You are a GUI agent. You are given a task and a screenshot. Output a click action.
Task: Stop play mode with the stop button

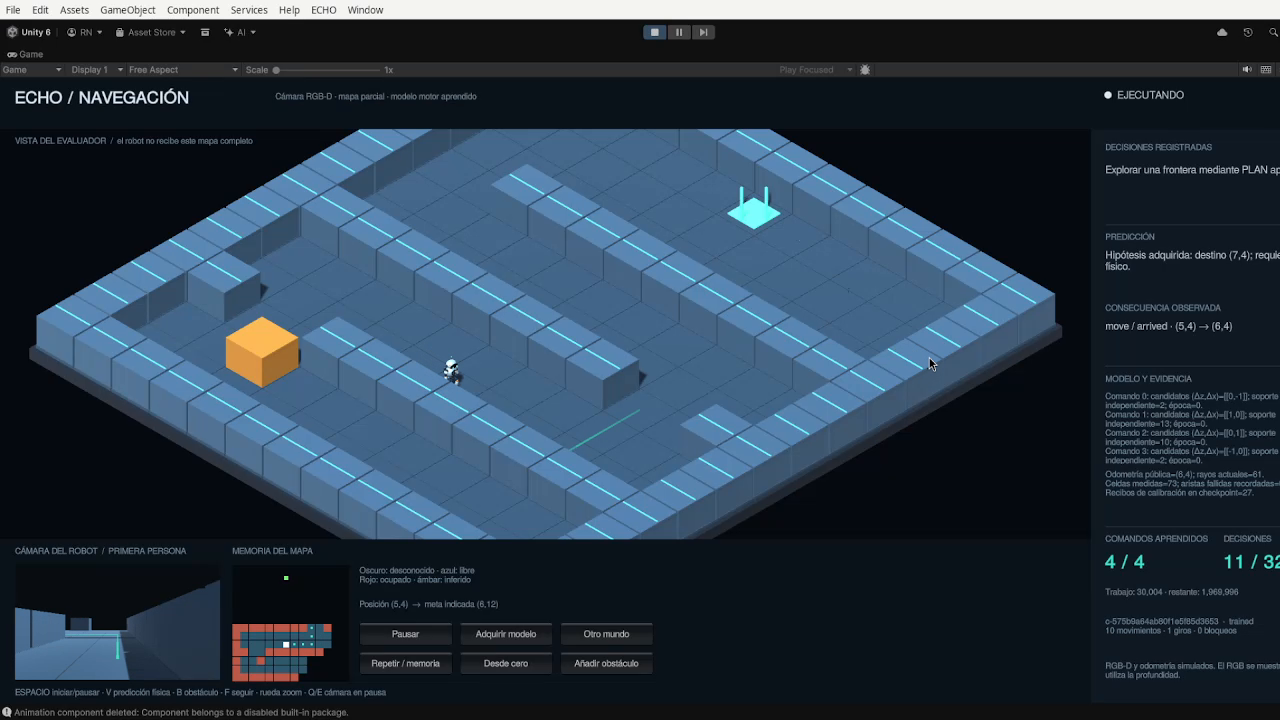coord(655,32)
